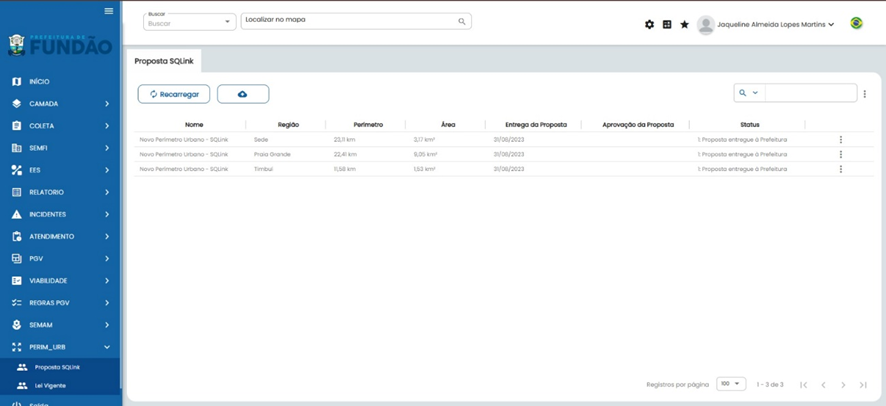
Task: Sort table by Região column header
Action: [288, 125]
